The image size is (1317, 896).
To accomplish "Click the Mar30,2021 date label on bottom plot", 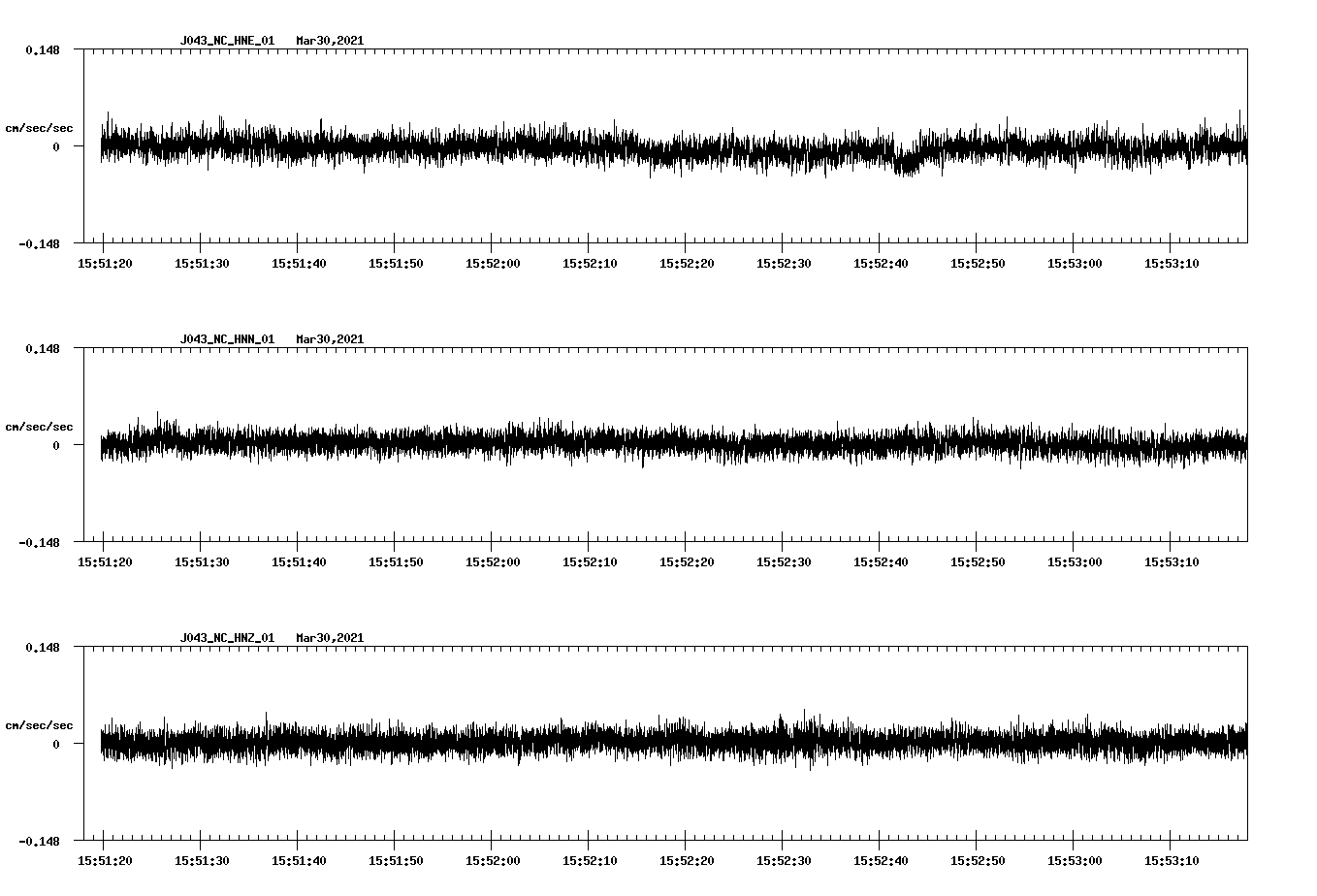I will point(330,637).
